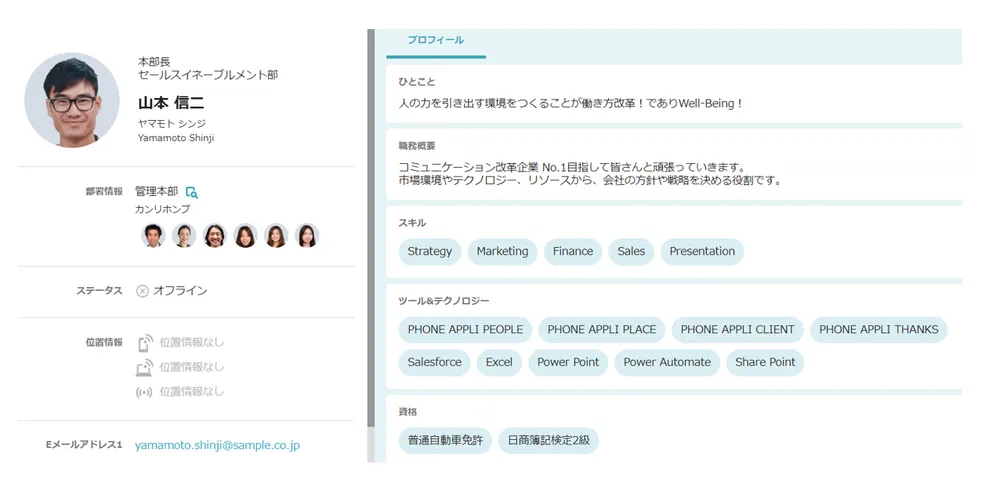Select the Power Automate tag
The image size is (1000, 494).
click(x=667, y=362)
